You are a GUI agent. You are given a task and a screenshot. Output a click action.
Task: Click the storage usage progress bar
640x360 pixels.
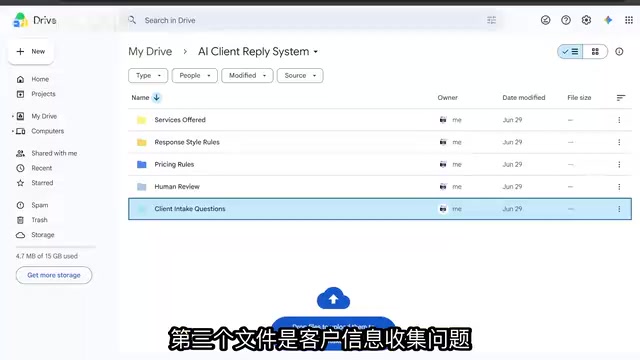coord(56,247)
